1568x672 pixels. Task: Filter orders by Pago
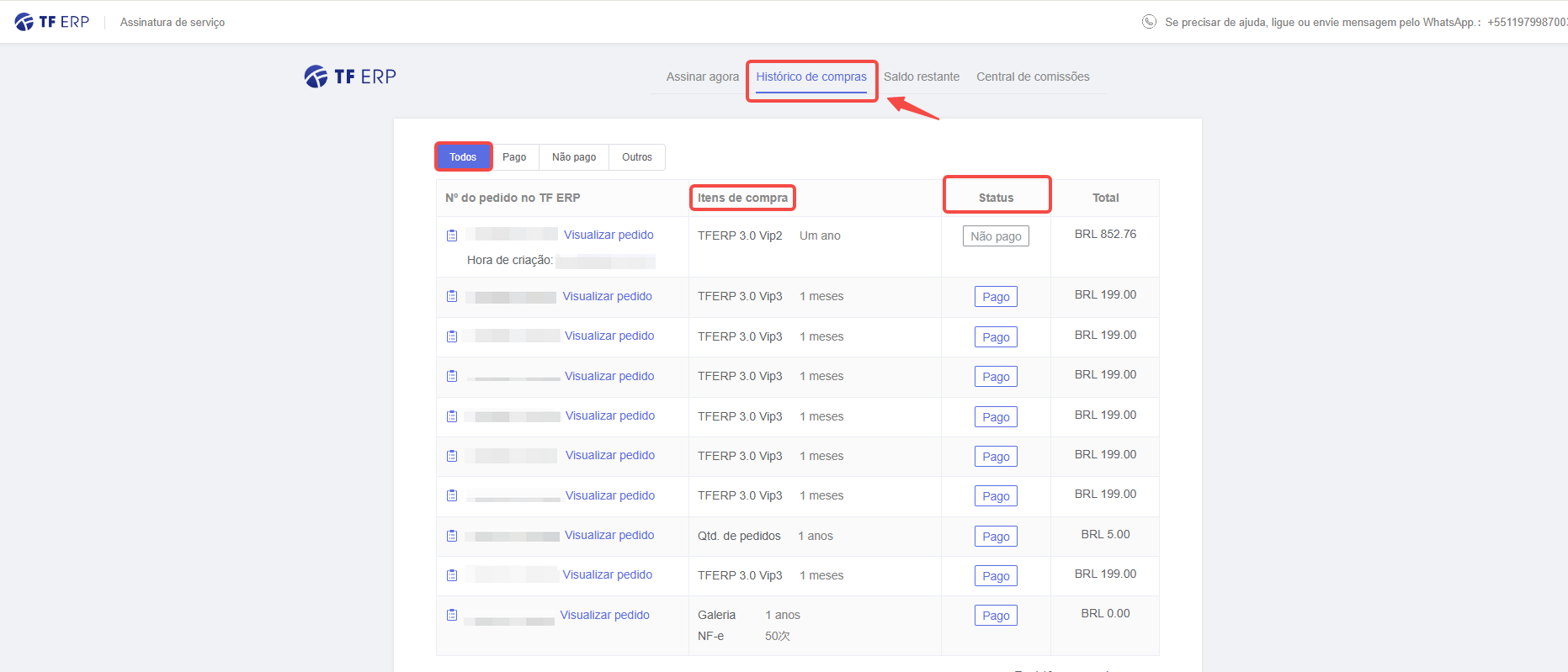pos(514,157)
